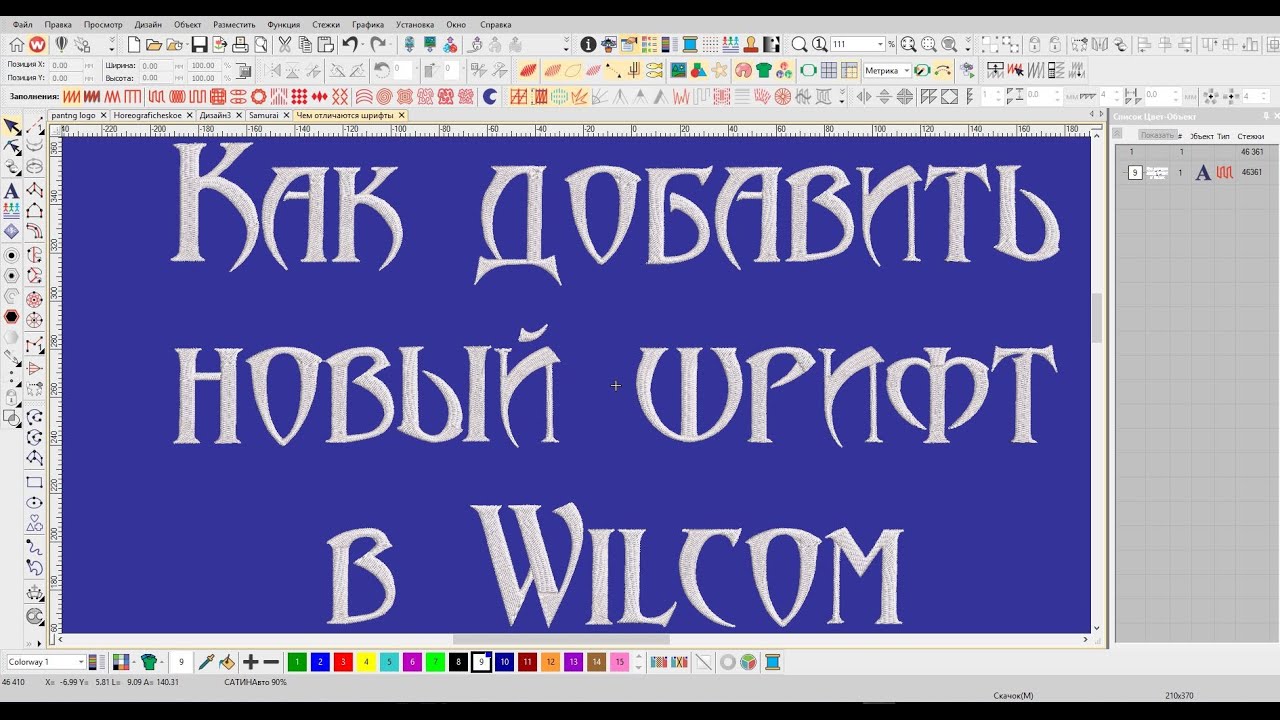Switch to the Horeograficheskoe tab
The height and width of the screenshot is (720, 1280).
tap(148, 115)
